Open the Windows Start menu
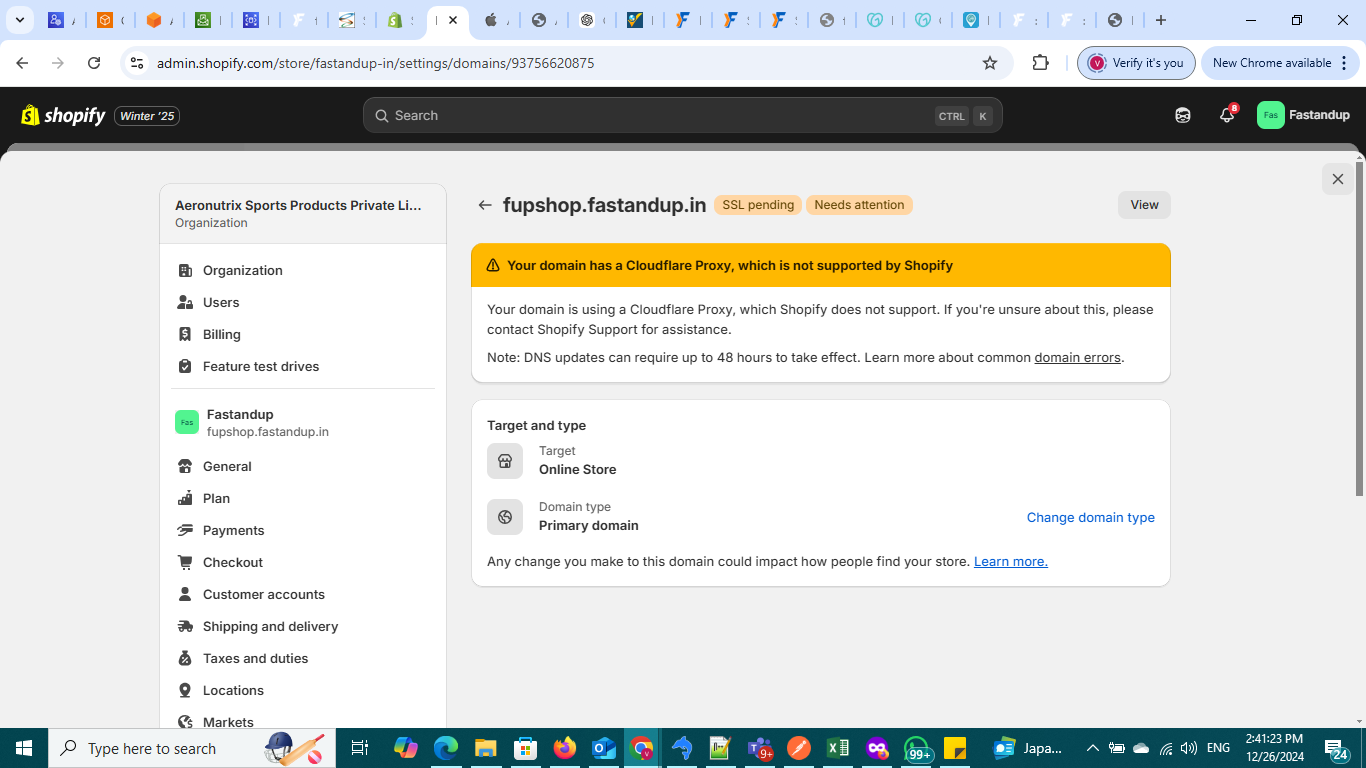Image resolution: width=1366 pixels, height=768 pixels. pyautogui.click(x=23, y=748)
